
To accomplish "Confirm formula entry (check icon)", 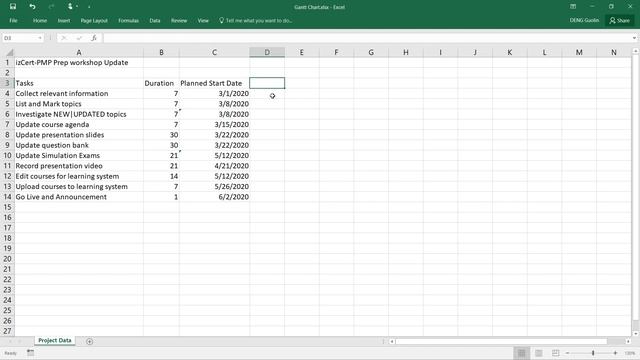I will tap(79, 38).
